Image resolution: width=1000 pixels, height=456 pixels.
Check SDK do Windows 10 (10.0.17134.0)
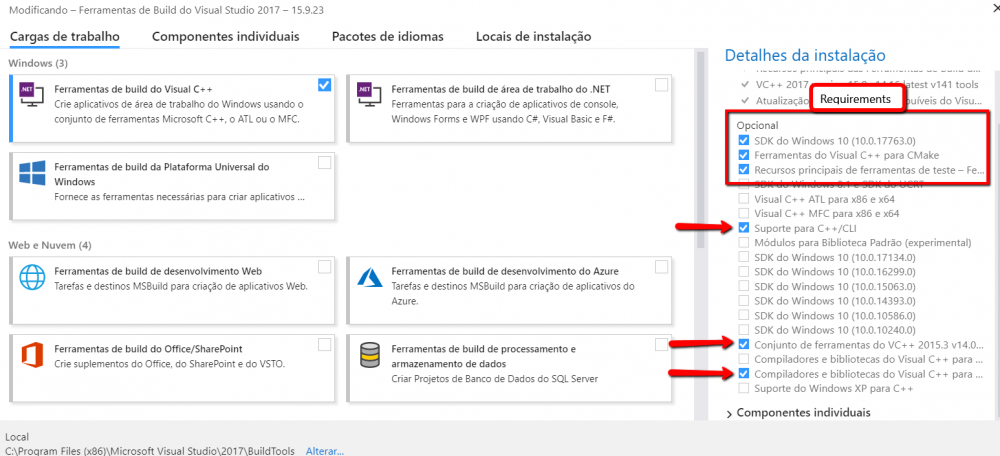(744, 257)
